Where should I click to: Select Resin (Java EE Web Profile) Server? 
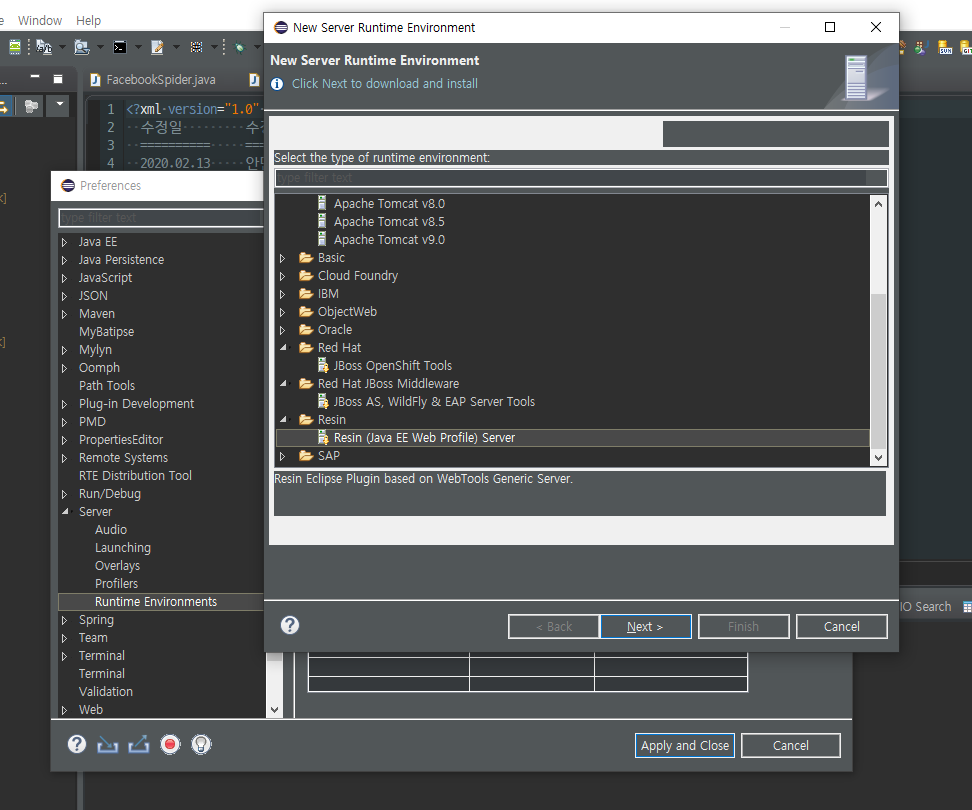point(424,438)
